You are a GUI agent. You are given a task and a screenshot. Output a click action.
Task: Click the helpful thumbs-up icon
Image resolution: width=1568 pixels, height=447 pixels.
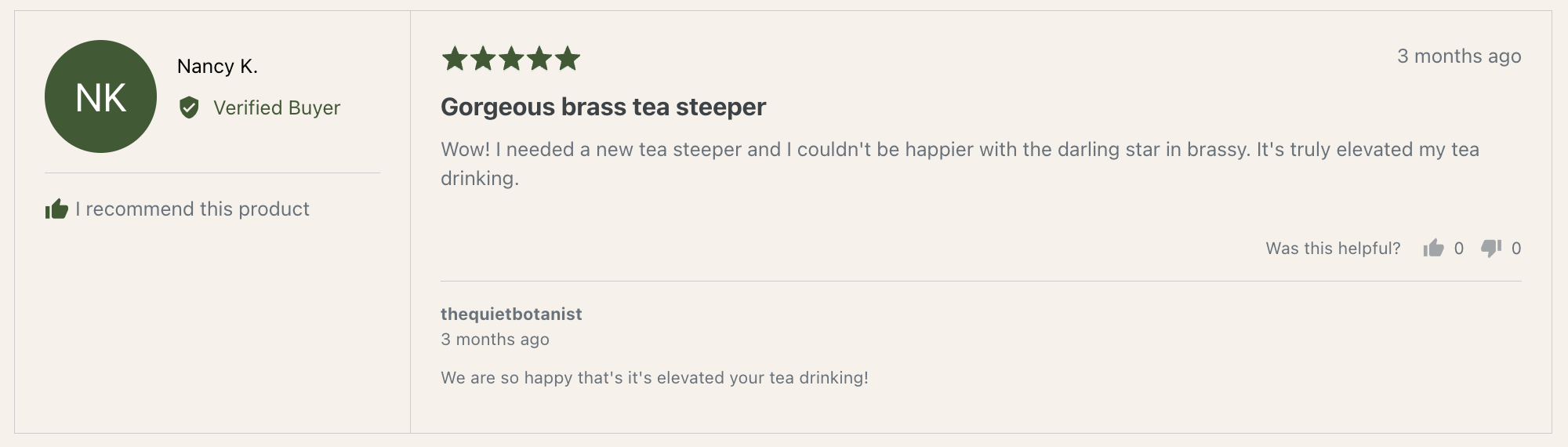pos(1433,249)
